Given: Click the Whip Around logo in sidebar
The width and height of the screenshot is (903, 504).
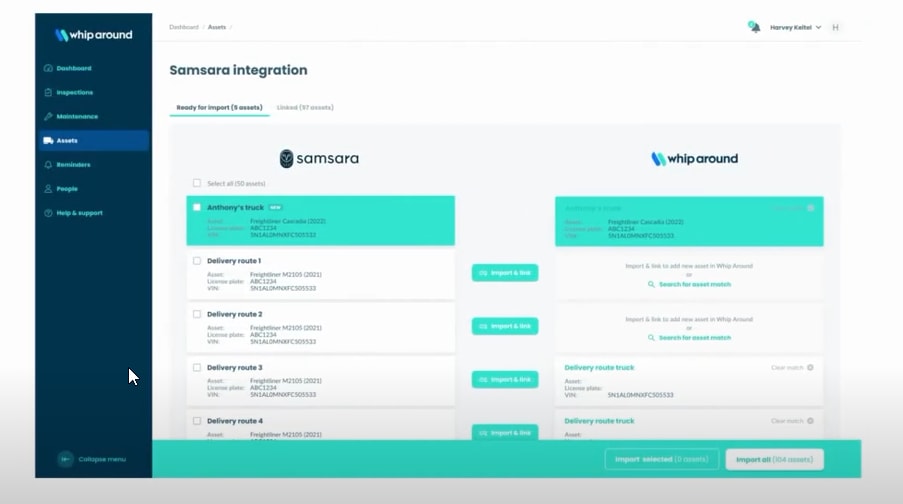Looking at the screenshot, I should (93, 35).
